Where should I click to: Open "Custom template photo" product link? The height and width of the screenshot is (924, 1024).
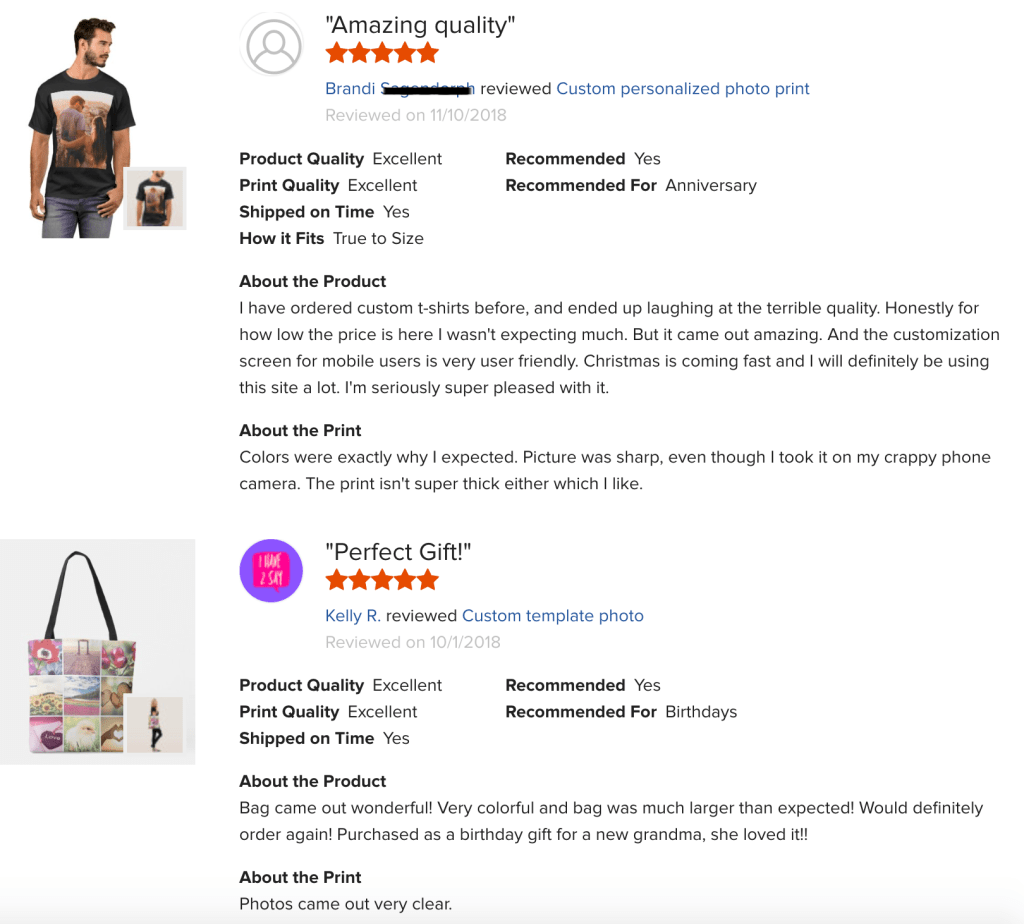click(553, 616)
